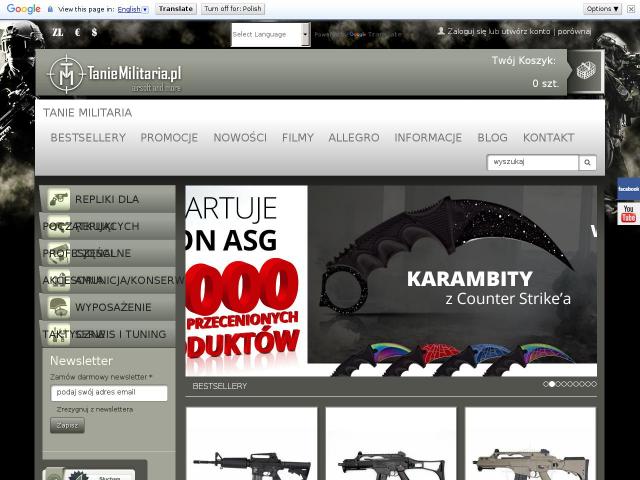
Task: Open Repliki dla początkujących category
Action: tap(108, 199)
